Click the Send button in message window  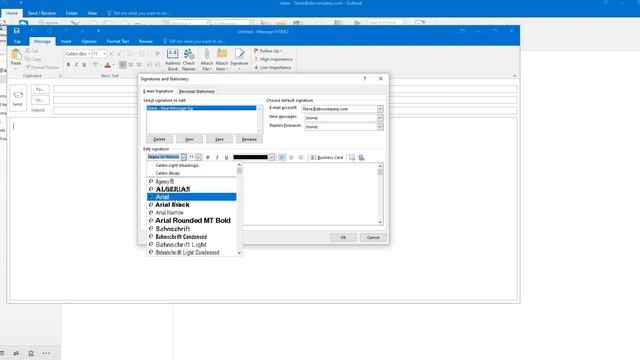tap(18, 98)
